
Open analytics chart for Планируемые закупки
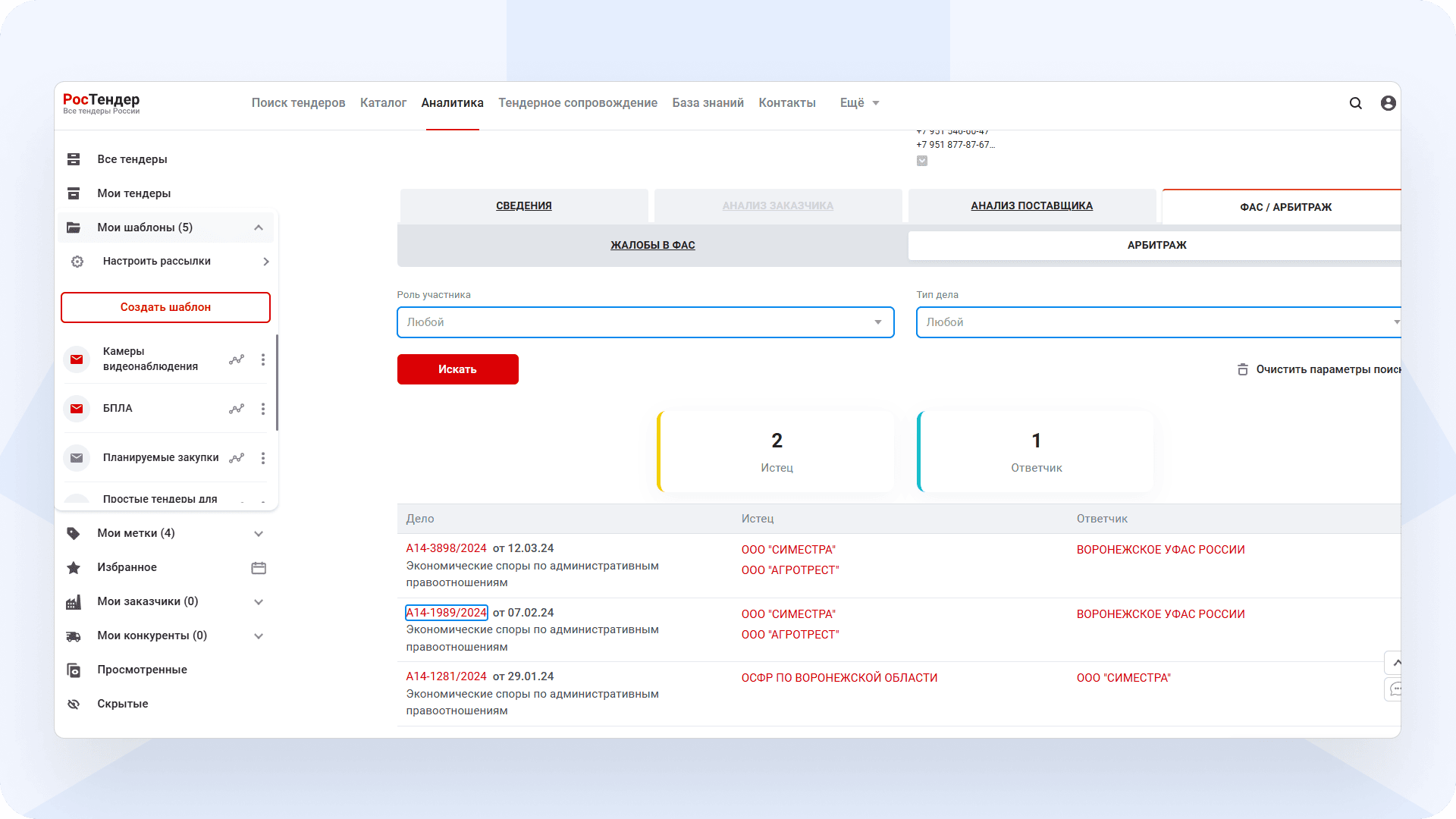tap(237, 458)
